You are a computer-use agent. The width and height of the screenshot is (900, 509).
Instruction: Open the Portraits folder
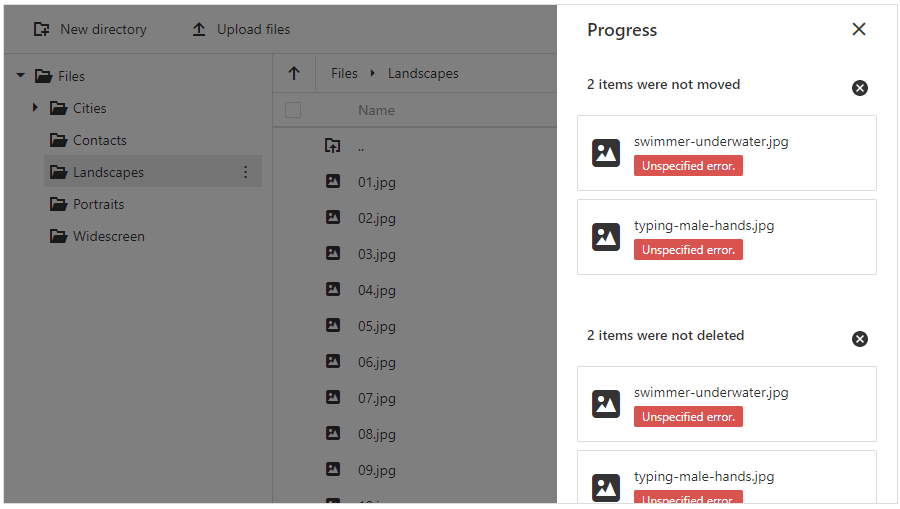(98, 204)
